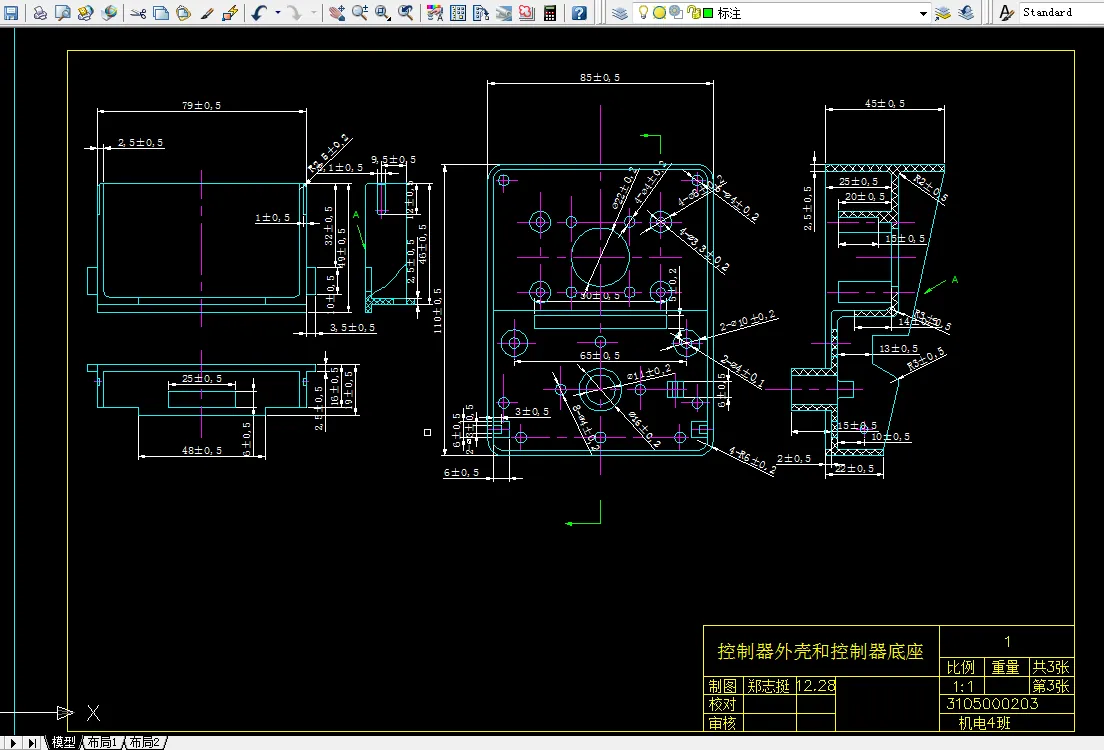Image resolution: width=1104 pixels, height=750 pixels.
Task: Open the Text Style manager icon
Action: click(x=1007, y=13)
